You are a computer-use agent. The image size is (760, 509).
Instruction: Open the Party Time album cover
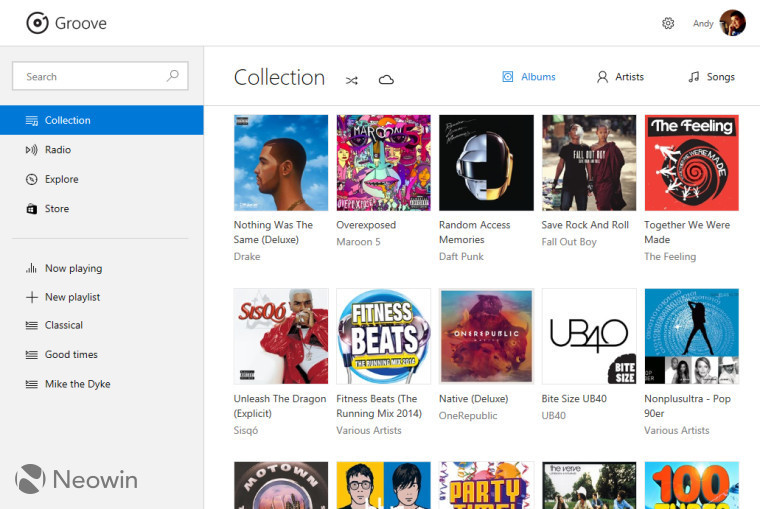pyautogui.click(x=486, y=485)
